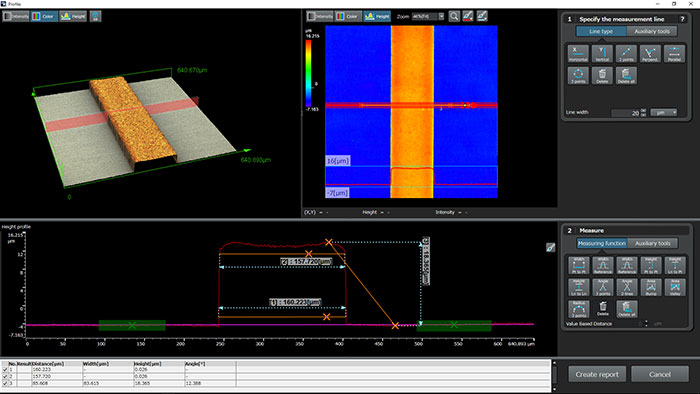700x394 pixels.
Task: Click the -7[µm] label on height map
Action: pyautogui.click(x=338, y=193)
